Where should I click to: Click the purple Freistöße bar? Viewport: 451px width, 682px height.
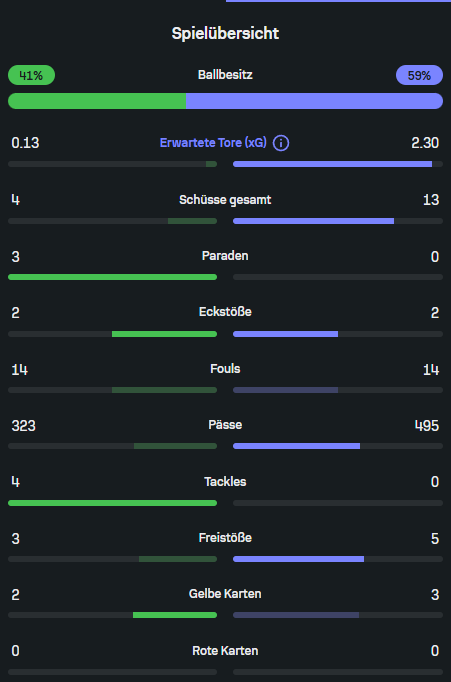[298, 559]
